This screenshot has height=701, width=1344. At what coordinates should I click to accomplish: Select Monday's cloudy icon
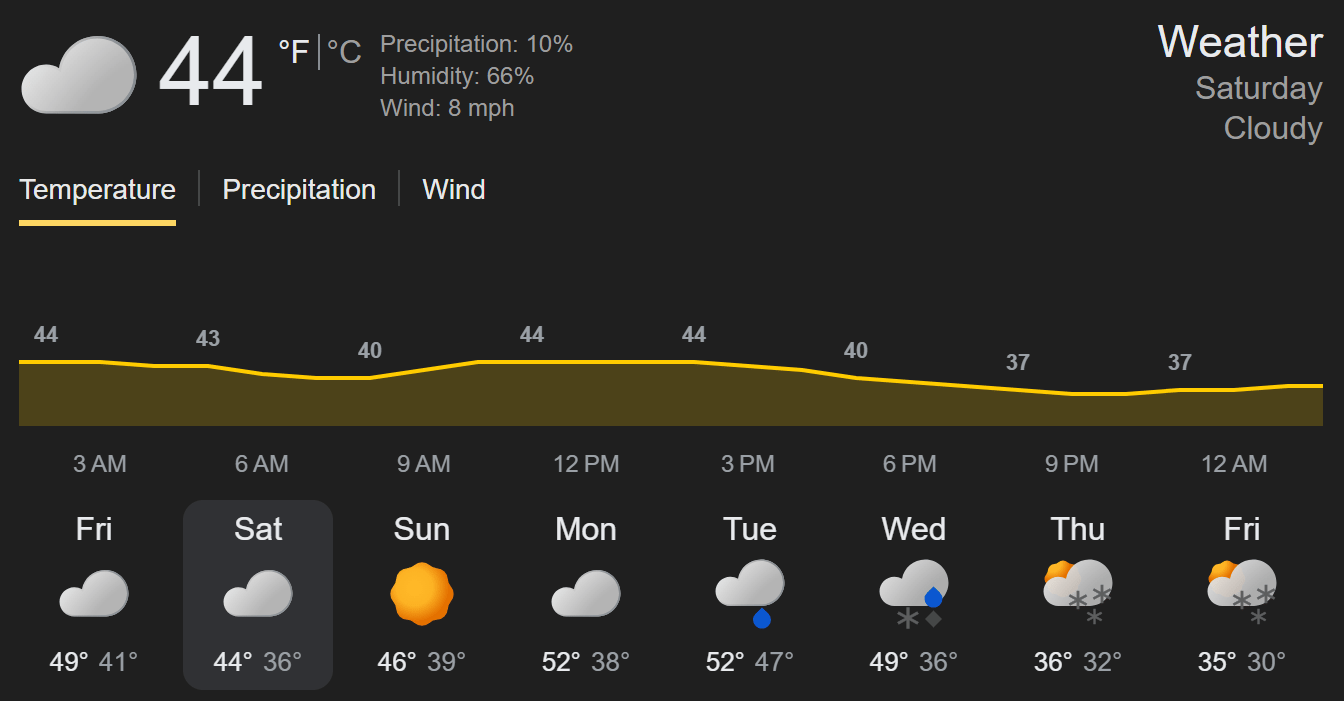pos(586,593)
